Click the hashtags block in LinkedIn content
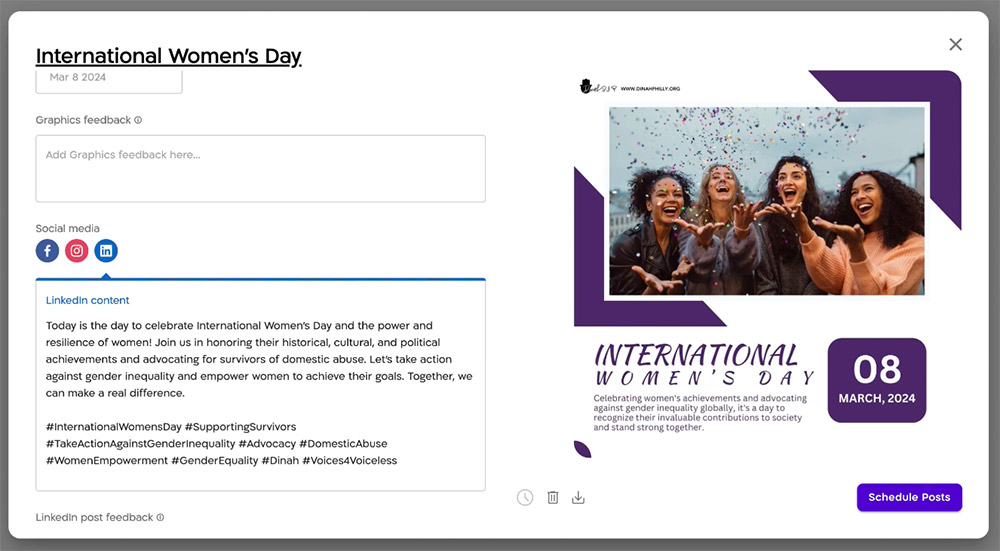The height and width of the screenshot is (551, 1000). (221, 443)
